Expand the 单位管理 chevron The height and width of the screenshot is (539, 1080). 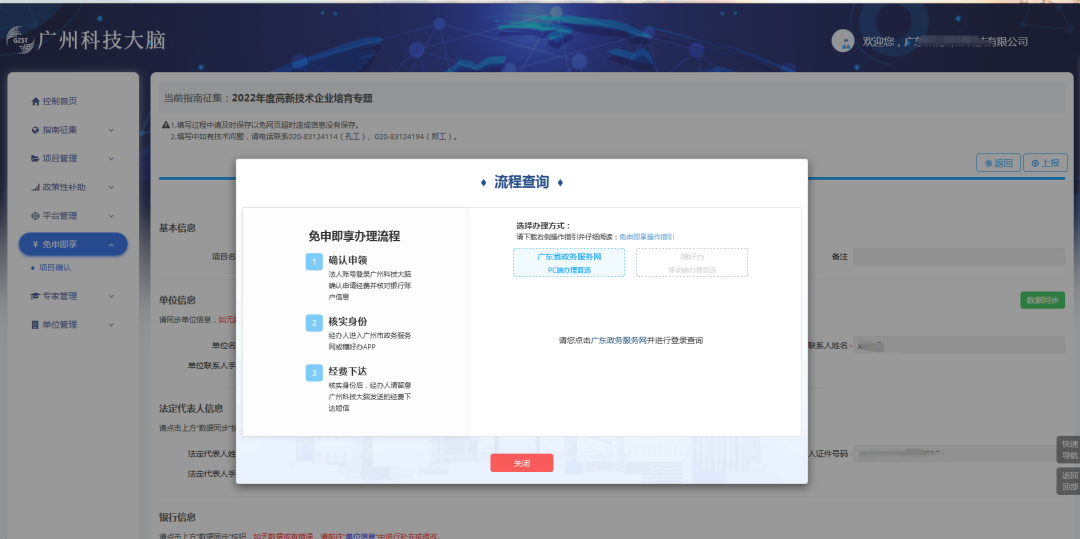point(111,324)
